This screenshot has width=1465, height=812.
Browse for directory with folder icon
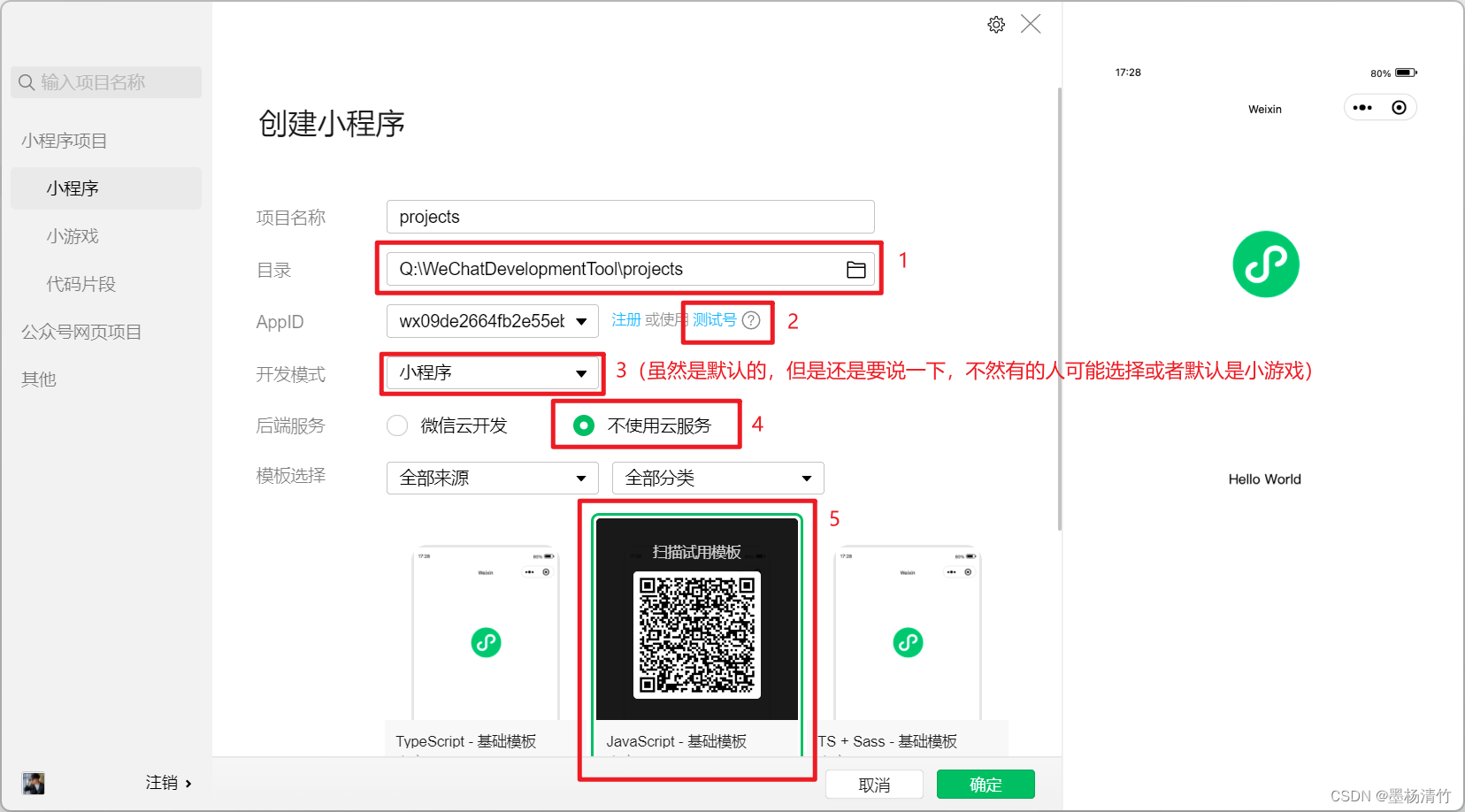855,270
